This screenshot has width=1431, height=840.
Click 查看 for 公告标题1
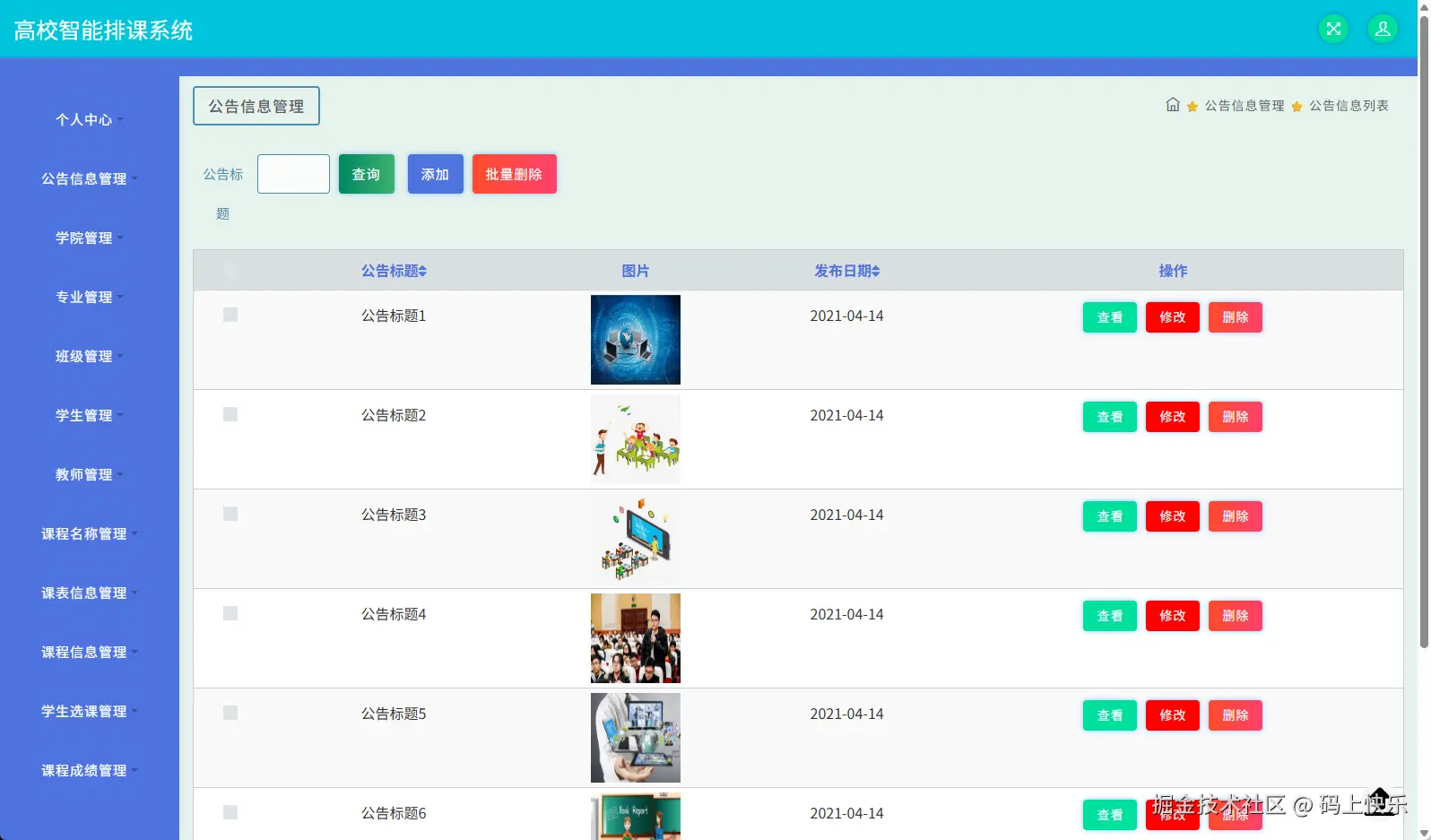point(1109,317)
